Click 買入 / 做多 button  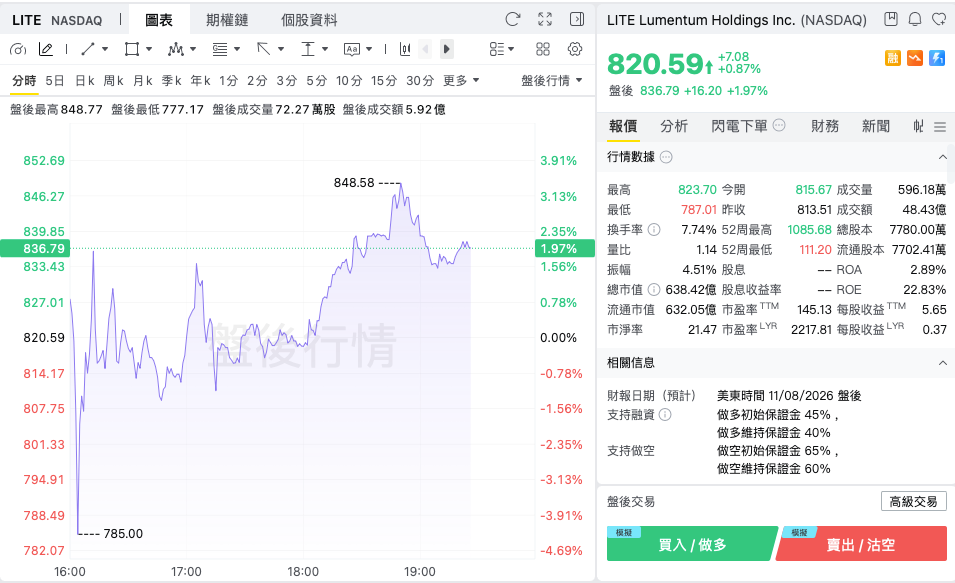click(692, 544)
